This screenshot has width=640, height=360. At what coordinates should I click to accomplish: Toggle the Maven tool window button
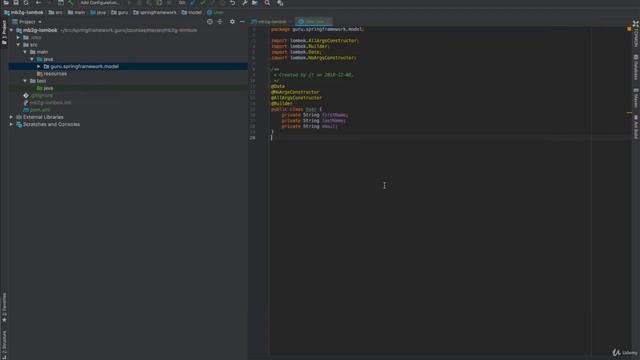[x=636, y=98]
